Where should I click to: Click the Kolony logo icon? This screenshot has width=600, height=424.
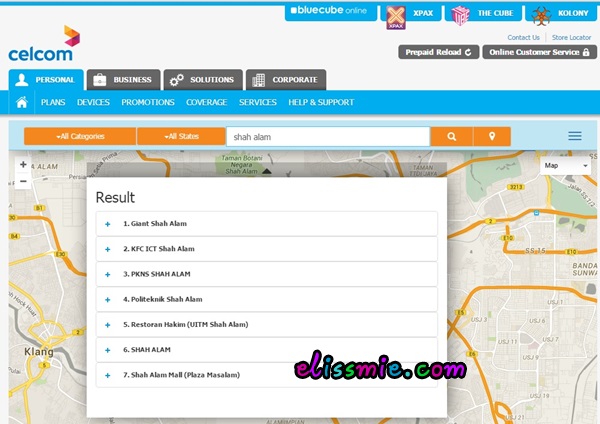(541, 16)
